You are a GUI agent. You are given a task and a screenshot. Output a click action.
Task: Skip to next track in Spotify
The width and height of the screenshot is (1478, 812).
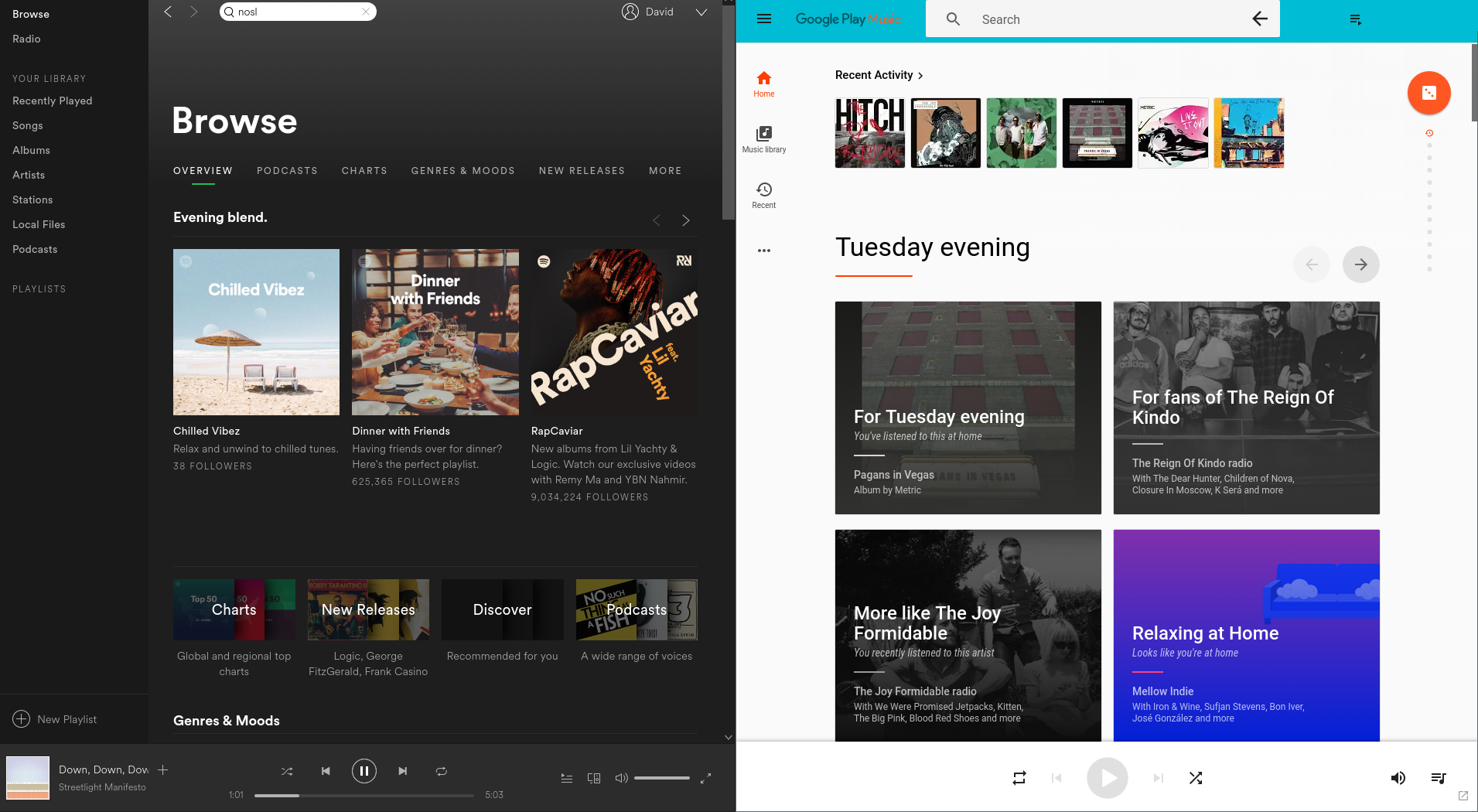[x=402, y=771]
